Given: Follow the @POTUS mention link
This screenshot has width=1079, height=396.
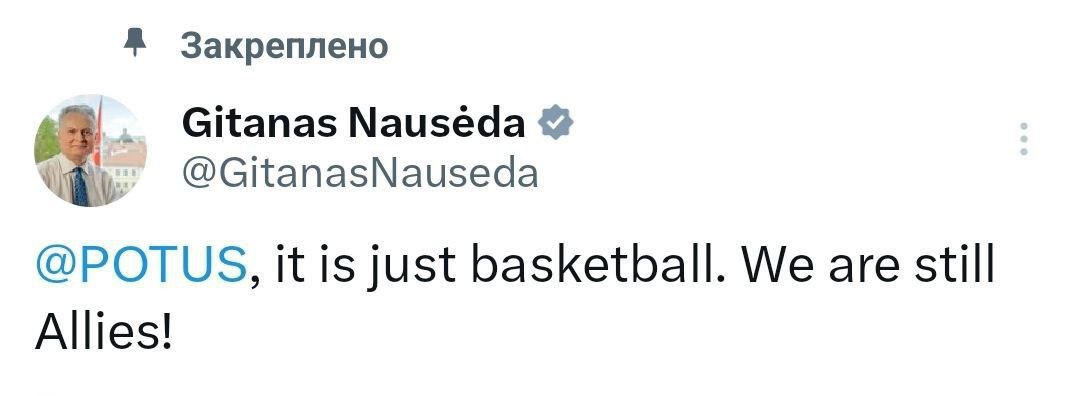Looking at the screenshot, I should (140, 267).
